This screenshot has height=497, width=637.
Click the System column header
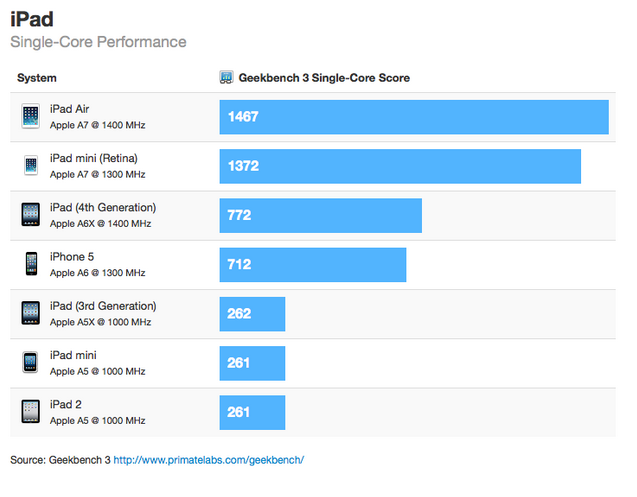click(37, 78)
